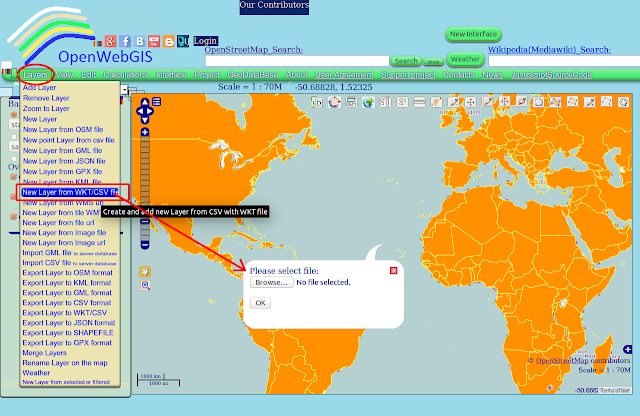Select the black four-arrow move toolbar icon

(x=471, y=102)
